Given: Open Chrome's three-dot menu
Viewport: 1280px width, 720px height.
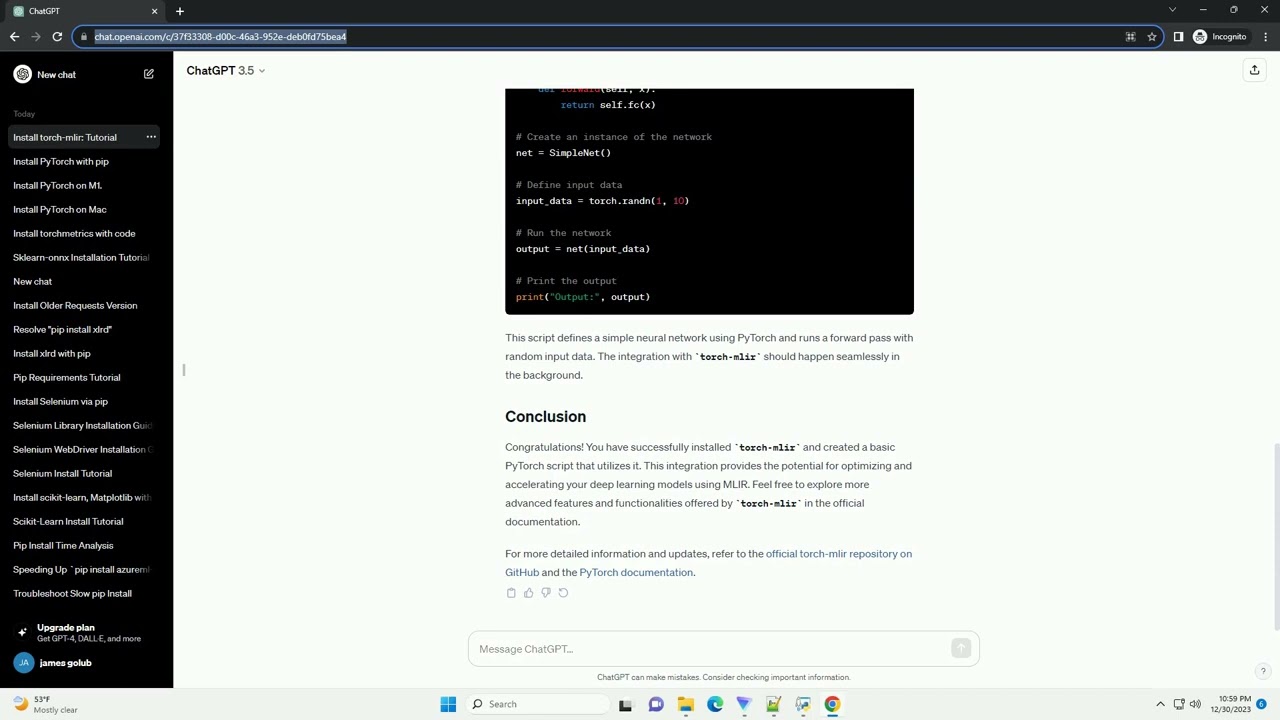Looking at the screenshot, I should click(1264, 37).
